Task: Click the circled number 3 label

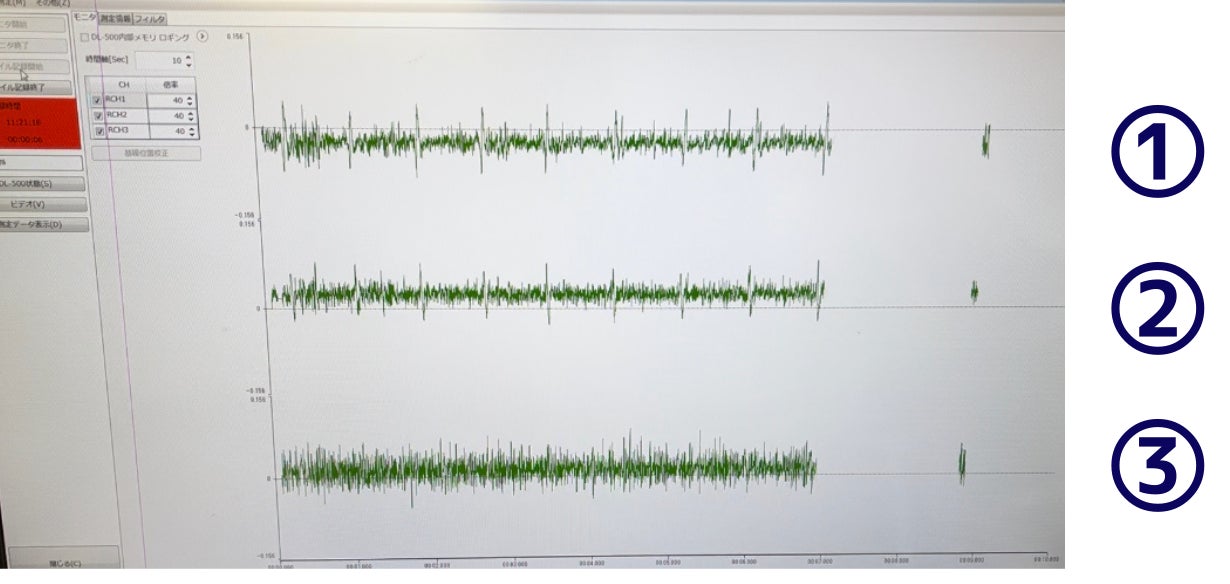Action: click(1157, 466)
